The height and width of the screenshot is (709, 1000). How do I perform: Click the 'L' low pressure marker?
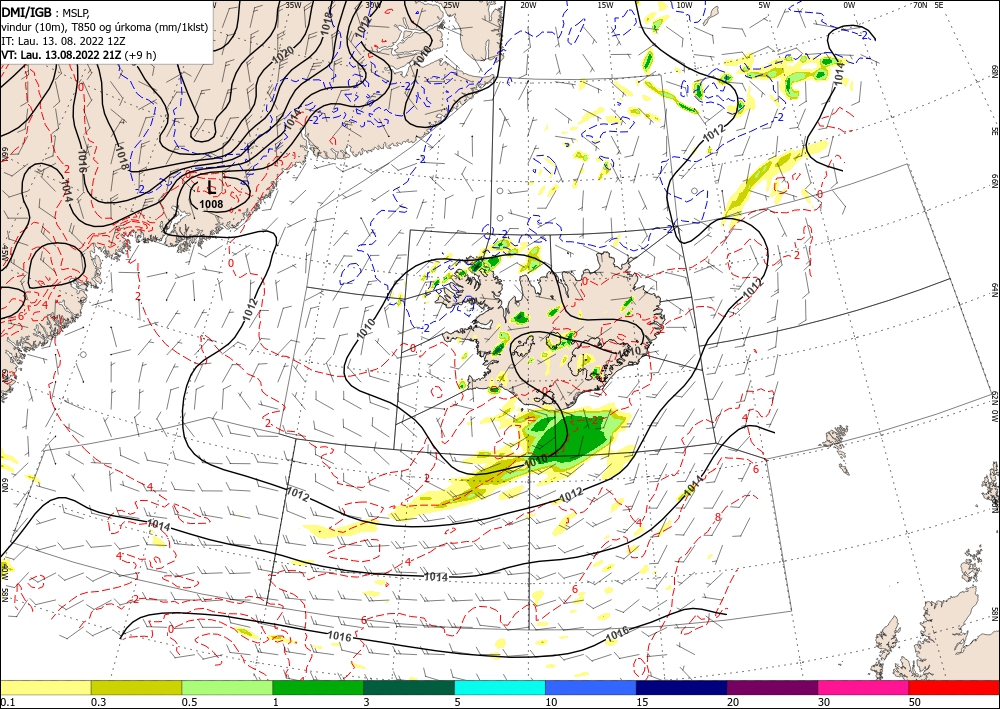[211, 187]
